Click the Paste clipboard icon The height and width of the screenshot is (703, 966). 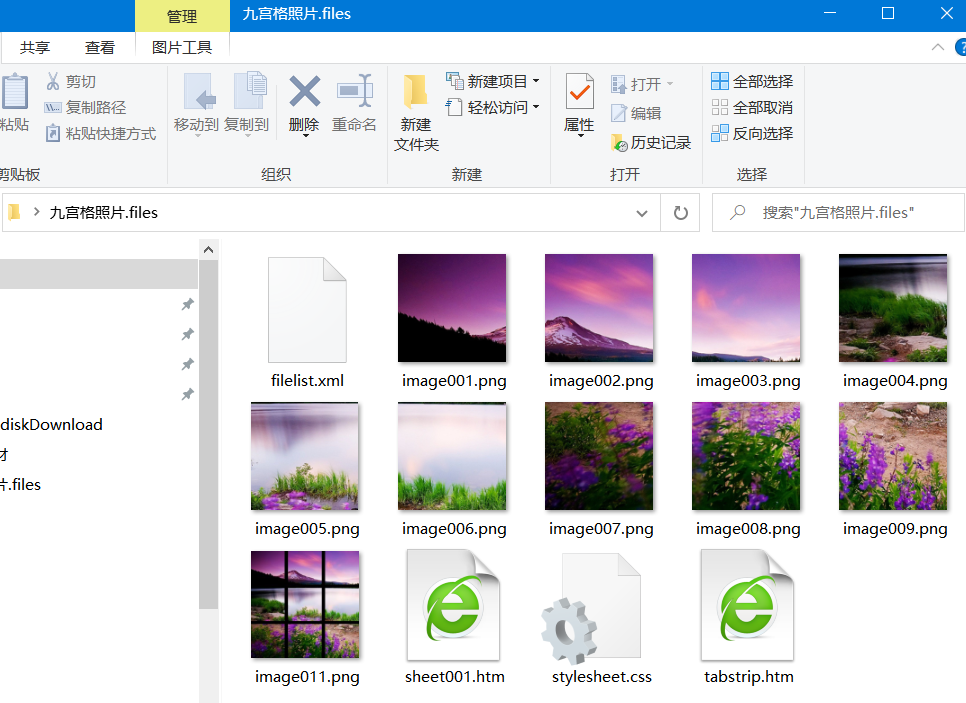(x=14, y=92)
